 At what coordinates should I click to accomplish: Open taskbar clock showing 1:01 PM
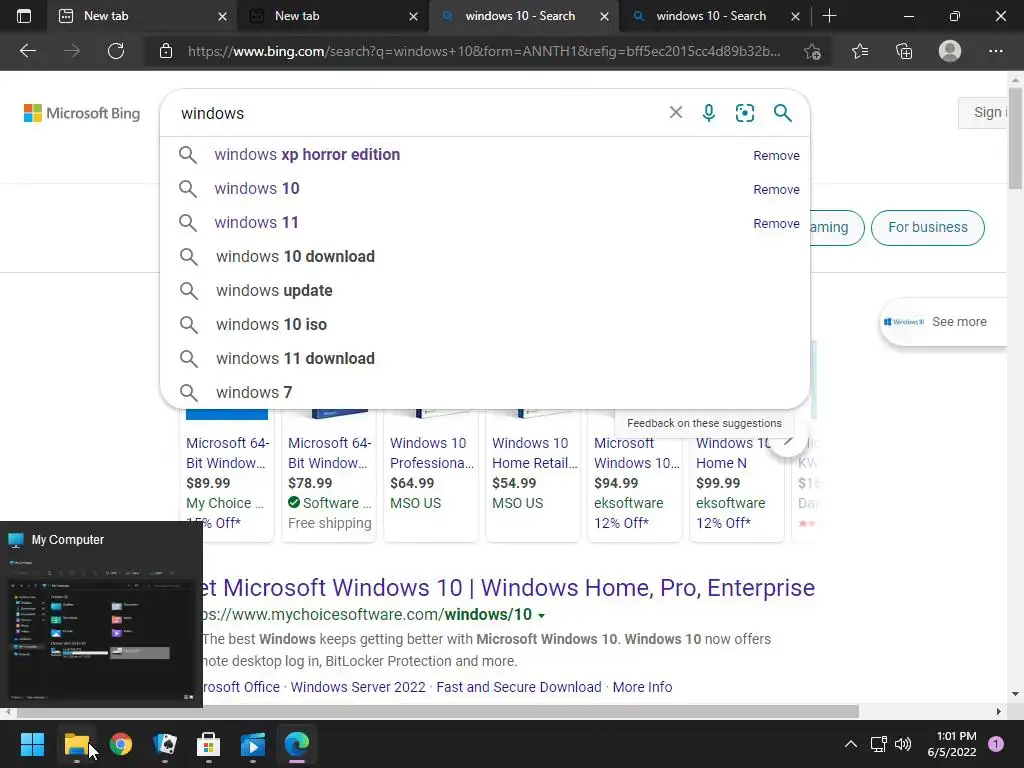(952, 744)
